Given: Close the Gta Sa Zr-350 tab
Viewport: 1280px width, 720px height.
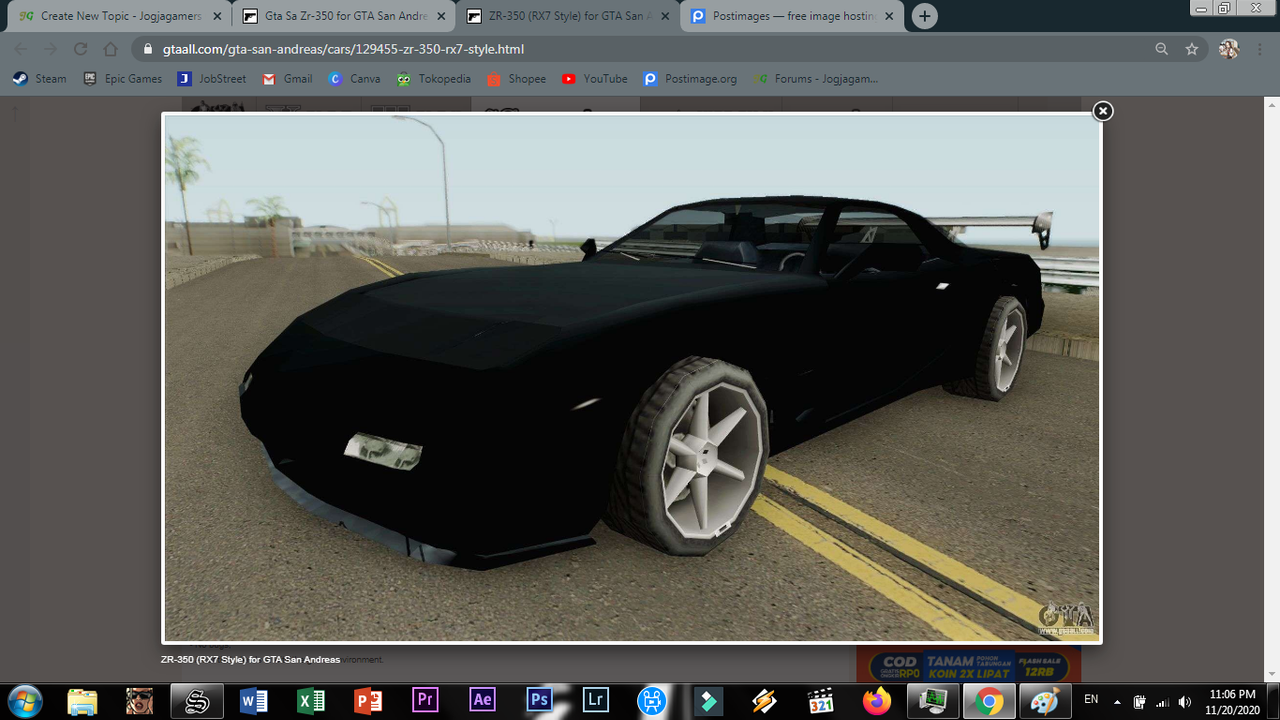Looking at the screenshot, I should [441, 16].
